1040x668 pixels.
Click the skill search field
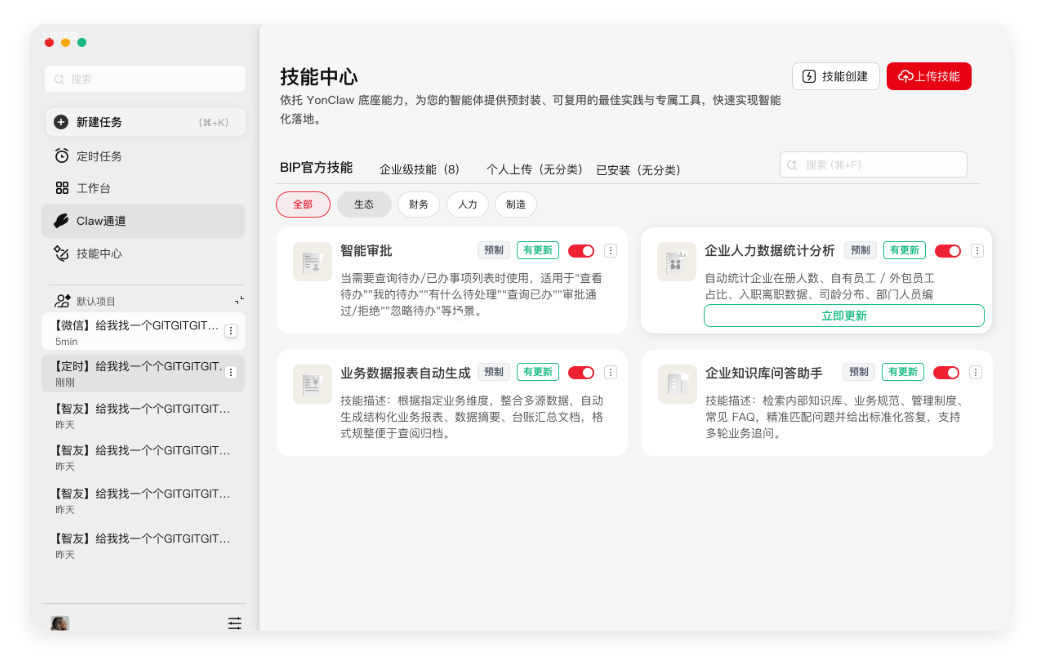[873, 165]
